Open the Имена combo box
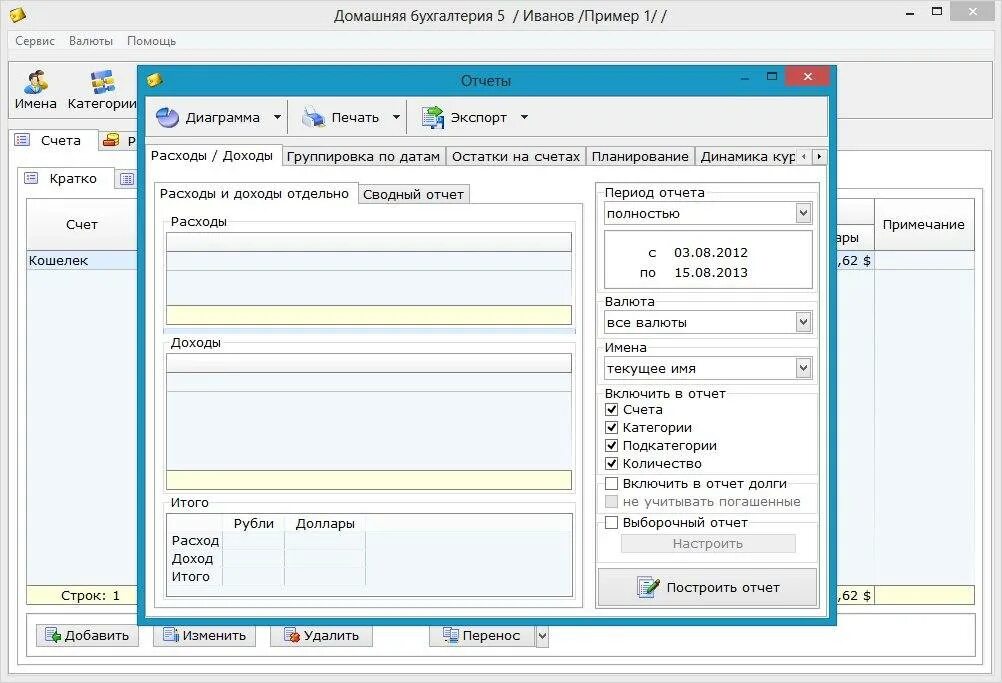 click(708, 369)
